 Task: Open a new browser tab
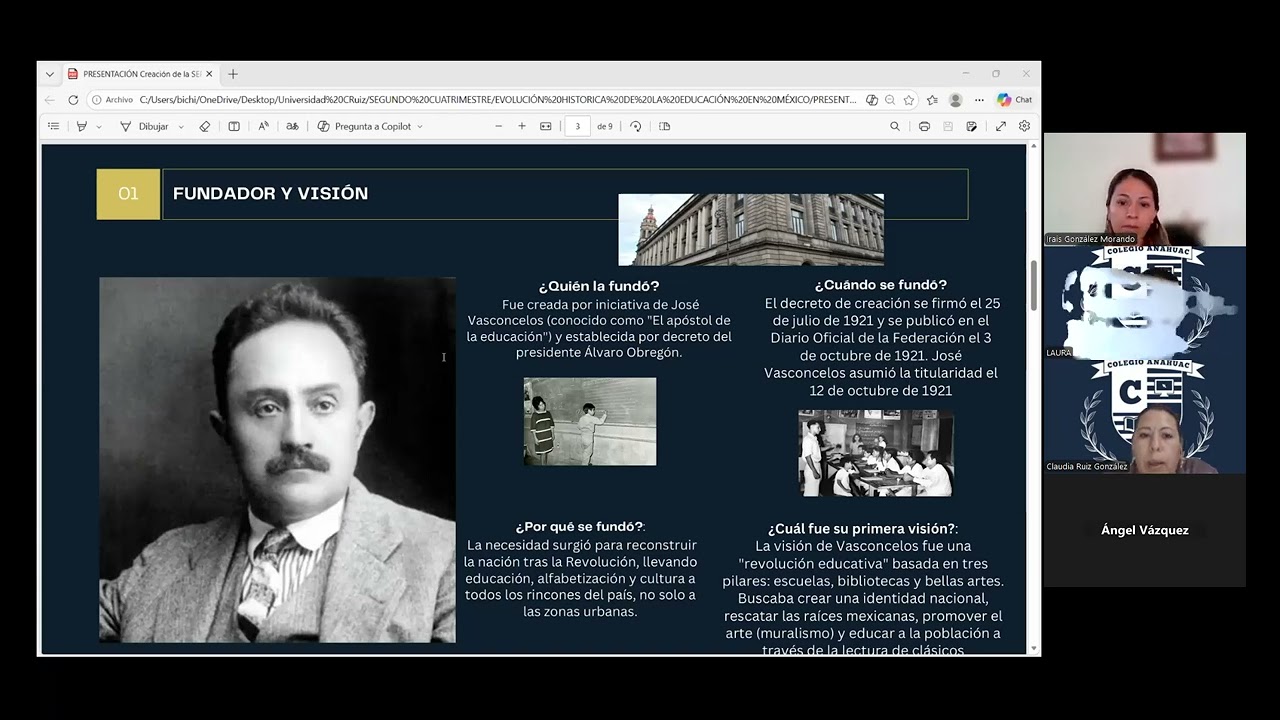[233, 74]
